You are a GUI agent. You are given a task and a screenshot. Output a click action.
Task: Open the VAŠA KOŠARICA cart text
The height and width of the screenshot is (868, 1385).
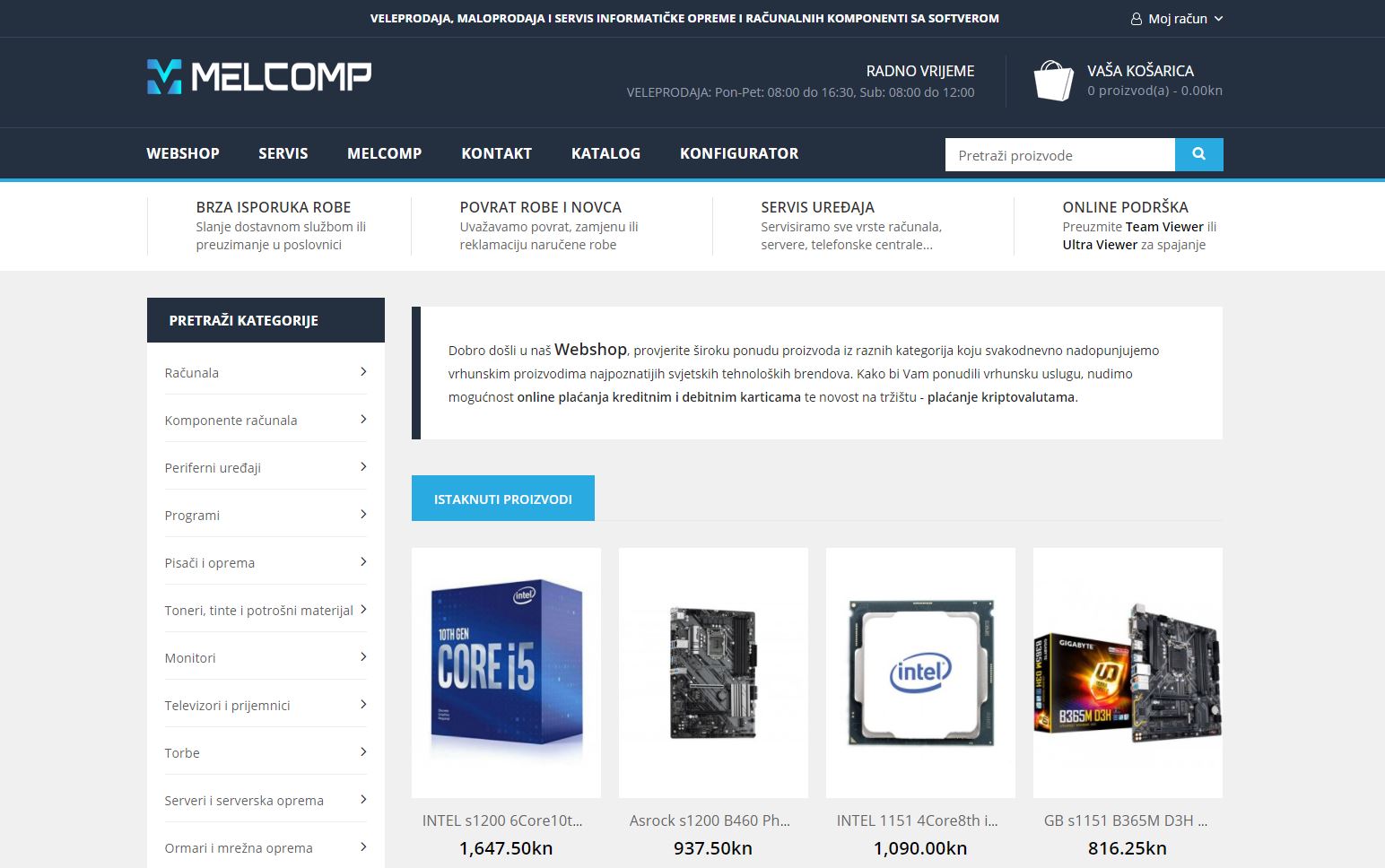click(1140, 71)
